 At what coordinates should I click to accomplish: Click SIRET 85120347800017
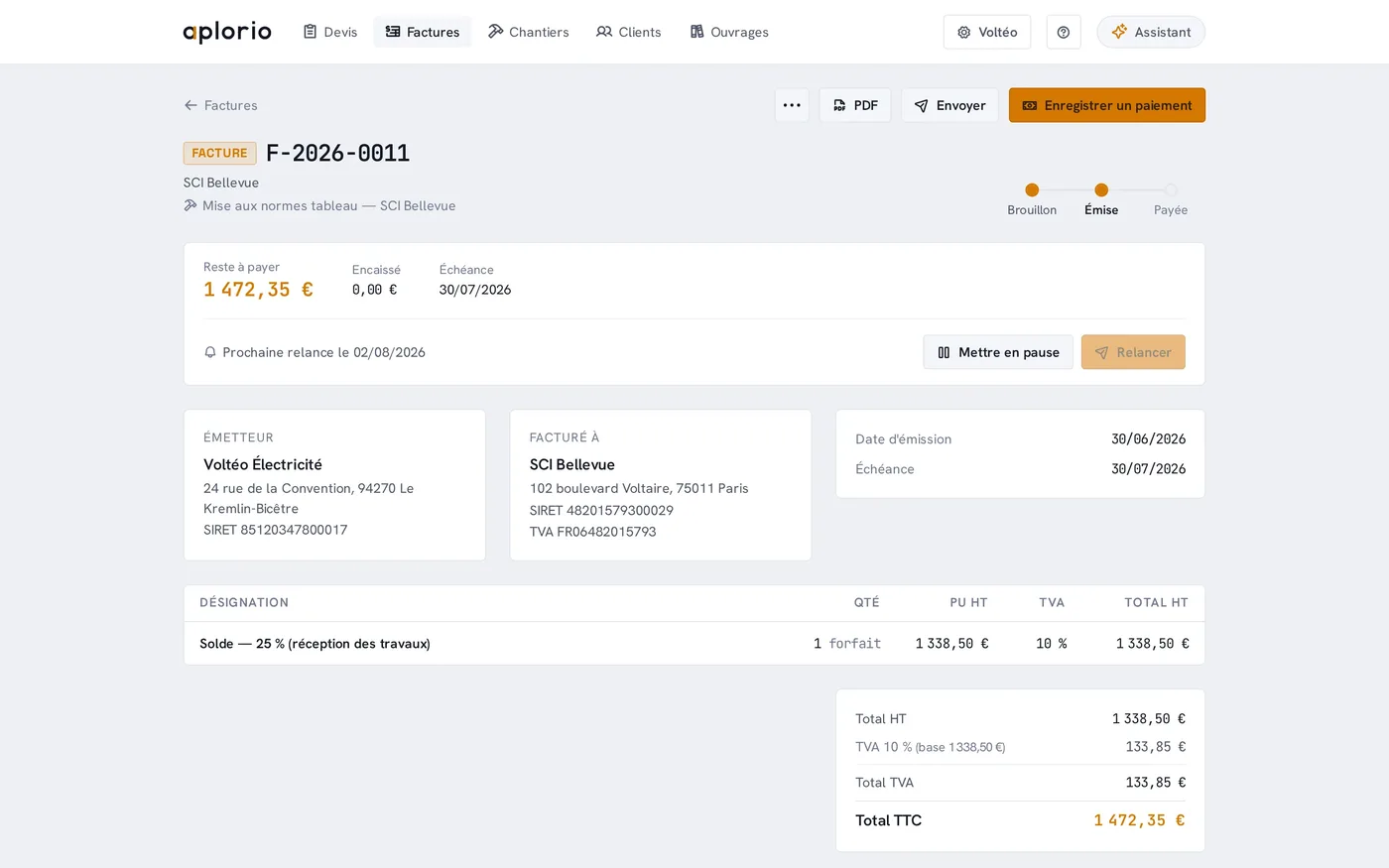[276, 530]
